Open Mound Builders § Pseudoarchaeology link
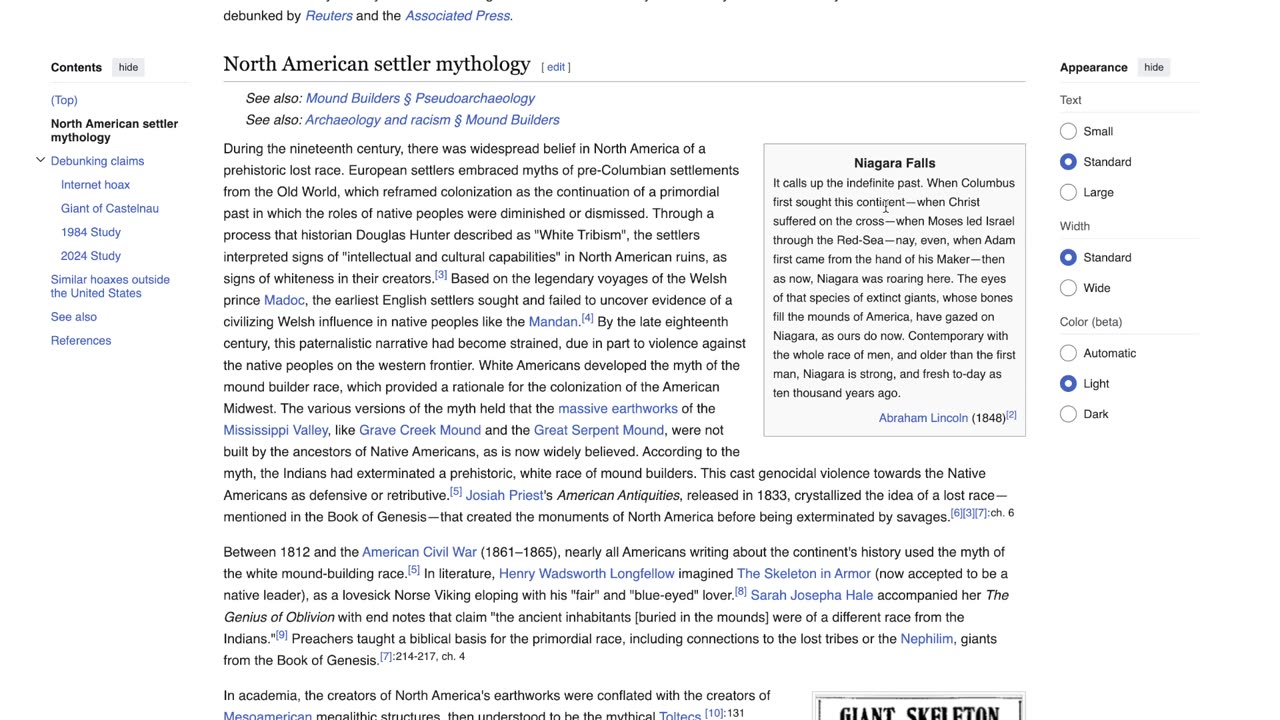This screenshot has height=720, width=1280. [x=420, y=98]
